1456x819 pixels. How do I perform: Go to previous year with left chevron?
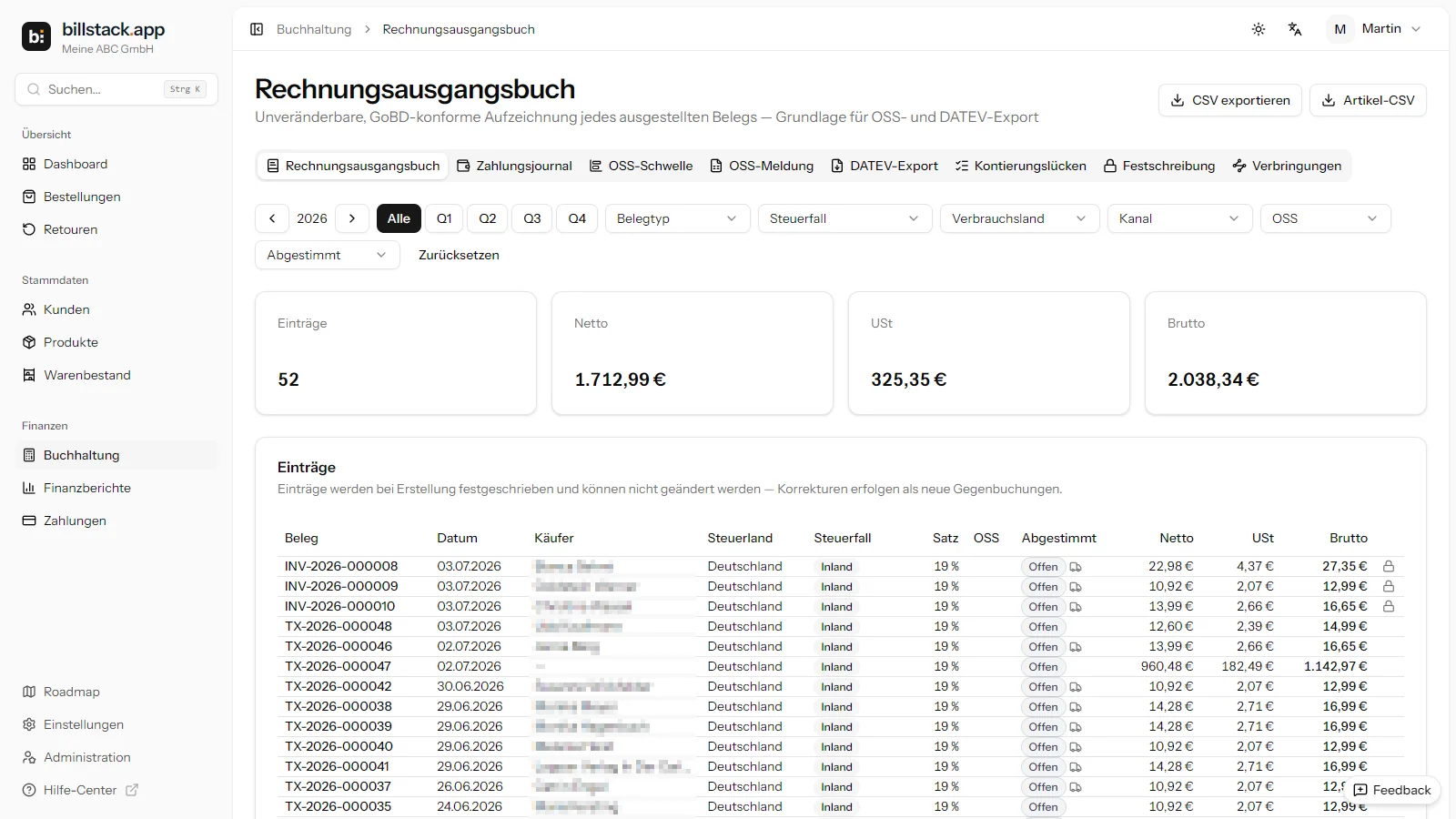272,218
